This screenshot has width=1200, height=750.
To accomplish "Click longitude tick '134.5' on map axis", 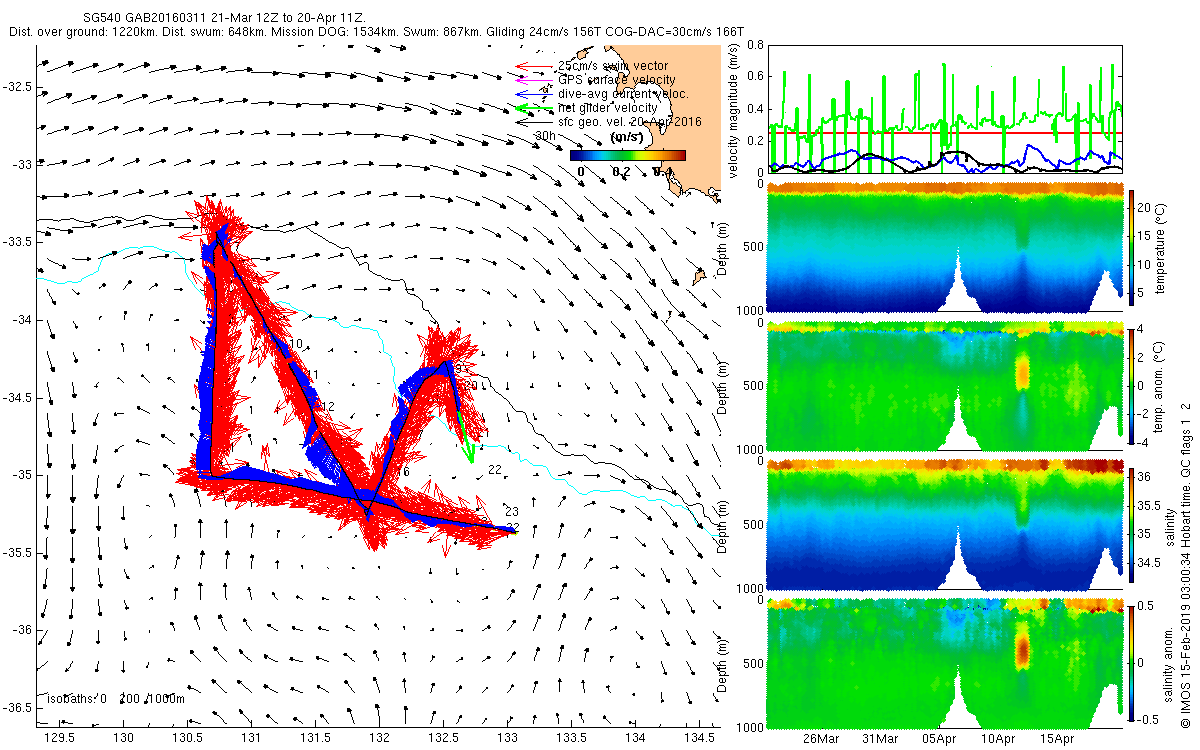I will [699, 738].
